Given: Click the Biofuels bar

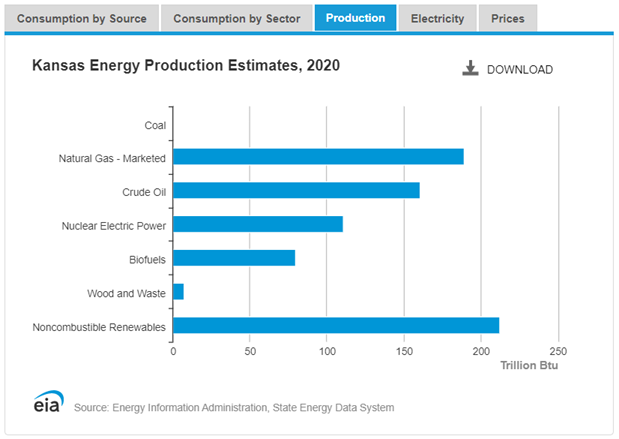Looking at the screenshot, I should pos(234,258).
